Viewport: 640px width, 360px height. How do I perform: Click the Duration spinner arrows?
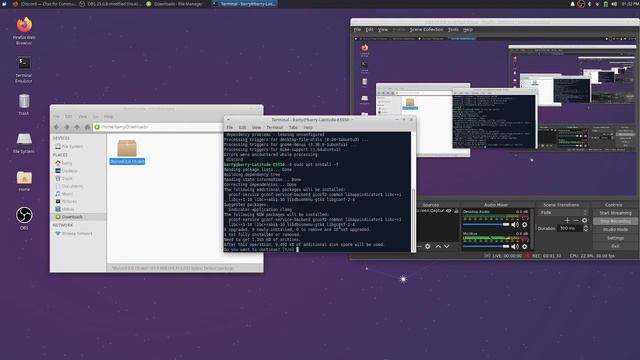pos(586,229)
